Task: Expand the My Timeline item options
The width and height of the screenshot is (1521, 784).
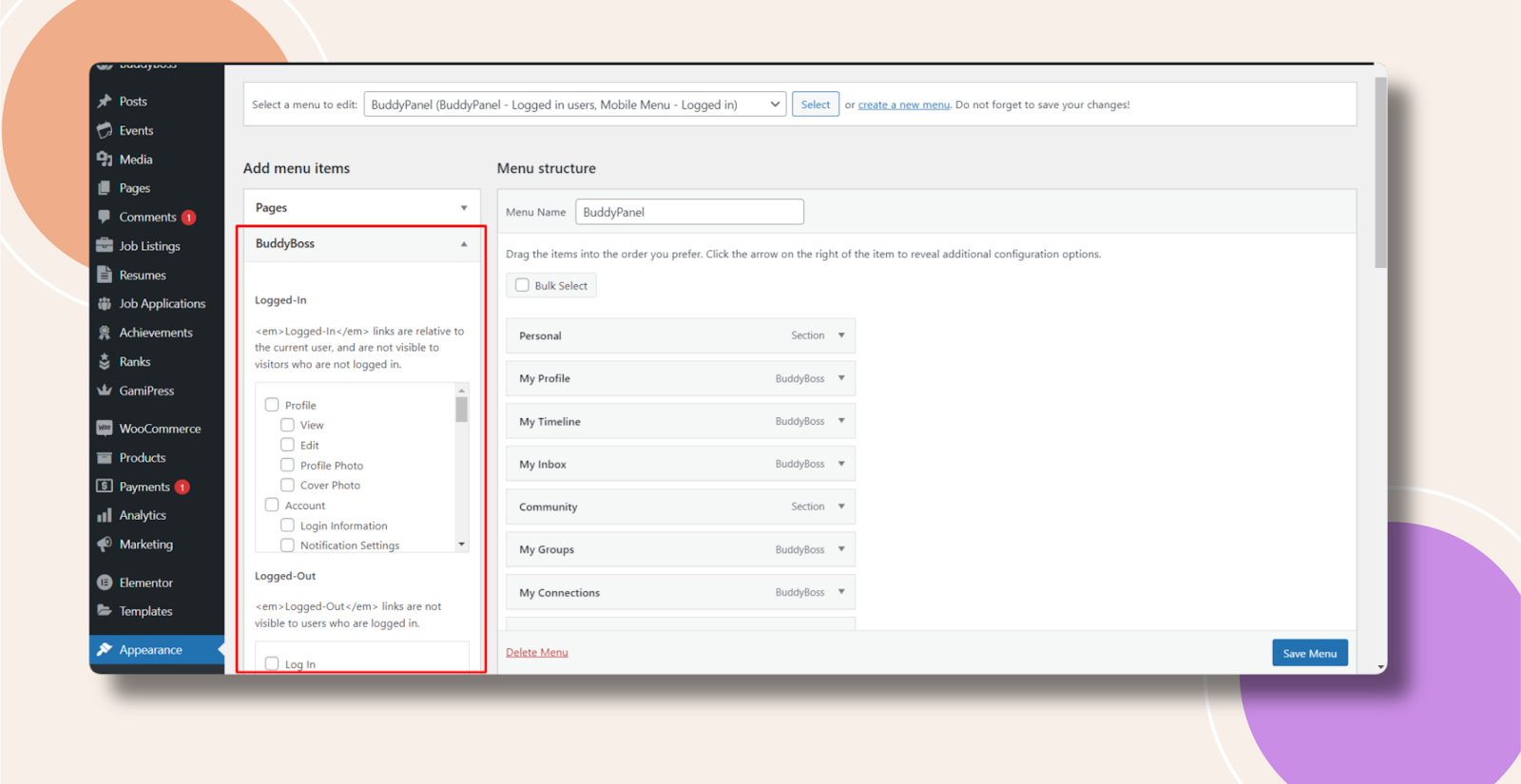Action: [841, 421]
